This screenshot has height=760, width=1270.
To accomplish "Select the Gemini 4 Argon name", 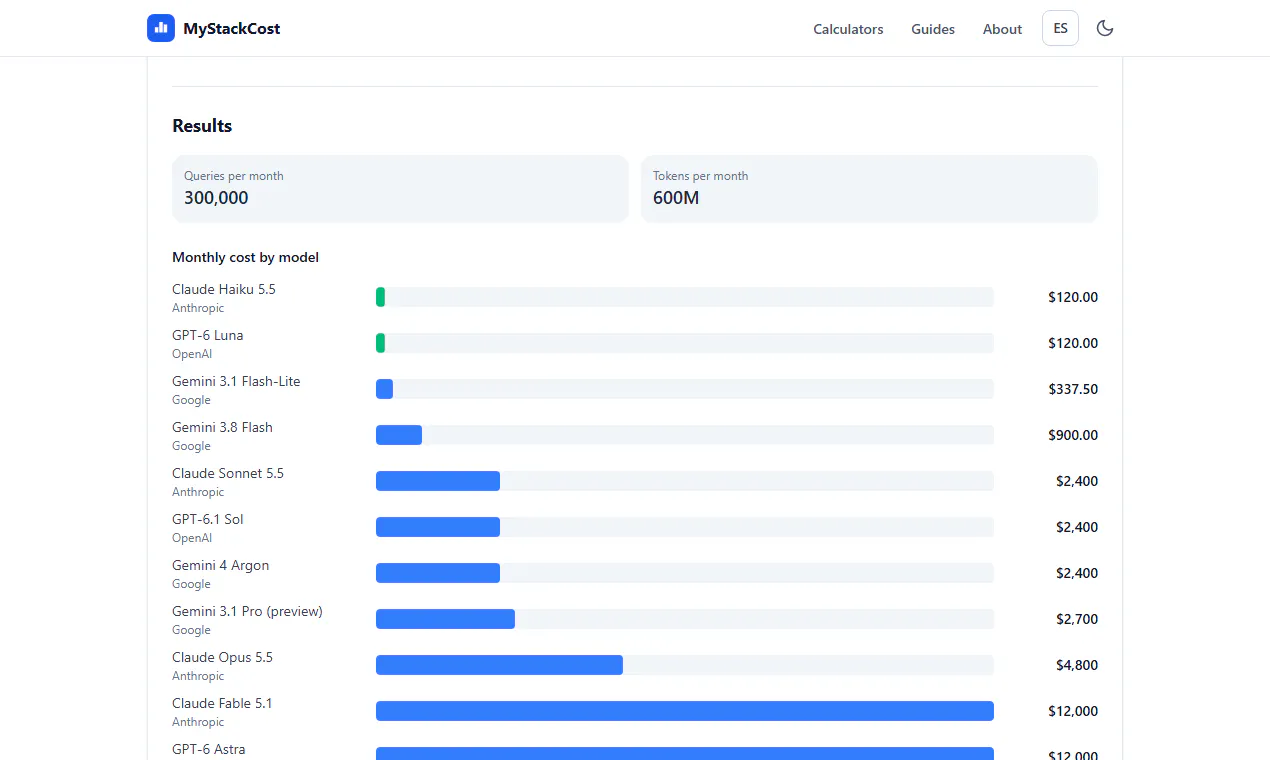I will tap(220, 565).
